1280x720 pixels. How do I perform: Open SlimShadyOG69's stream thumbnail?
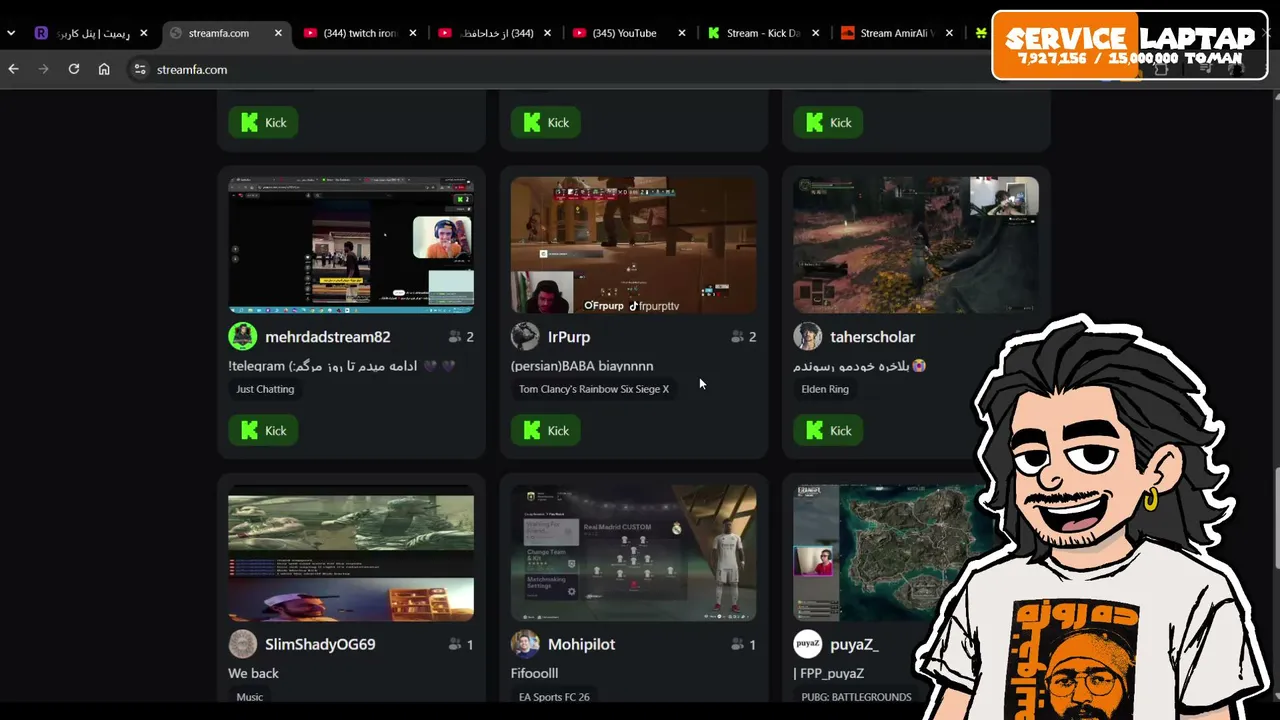tap(351, 553)
